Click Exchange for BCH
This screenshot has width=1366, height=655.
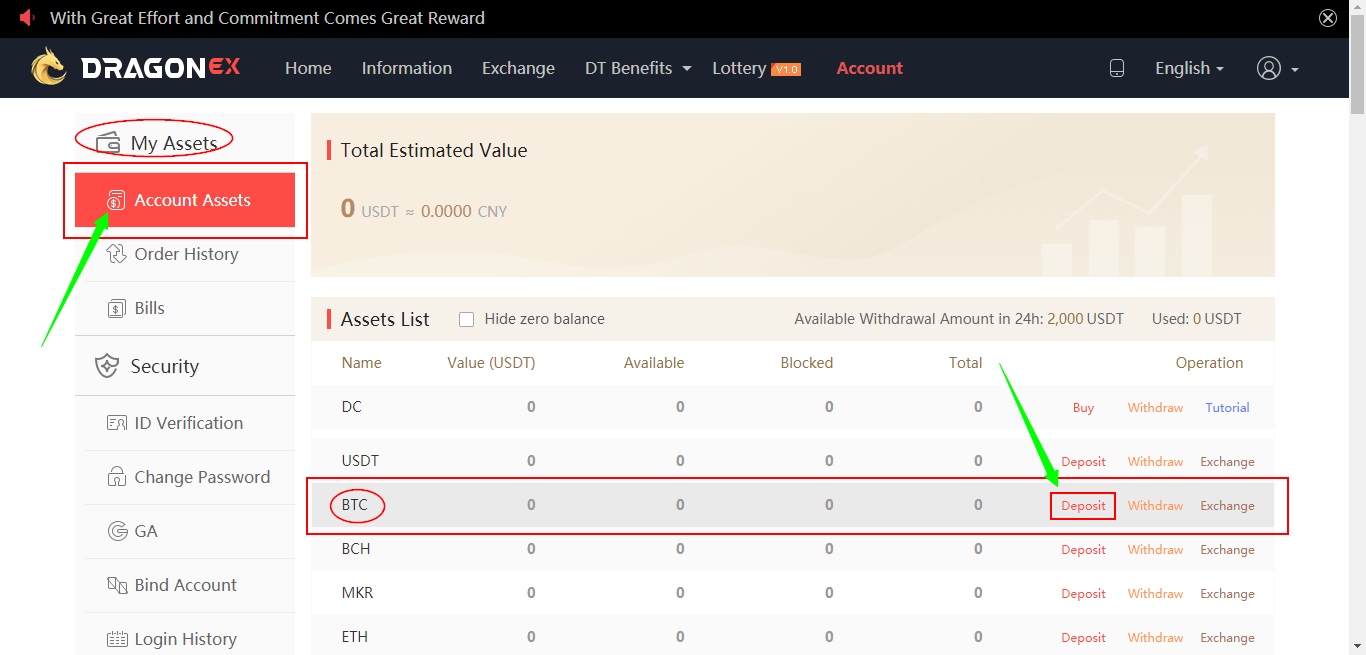[1227, 550]
